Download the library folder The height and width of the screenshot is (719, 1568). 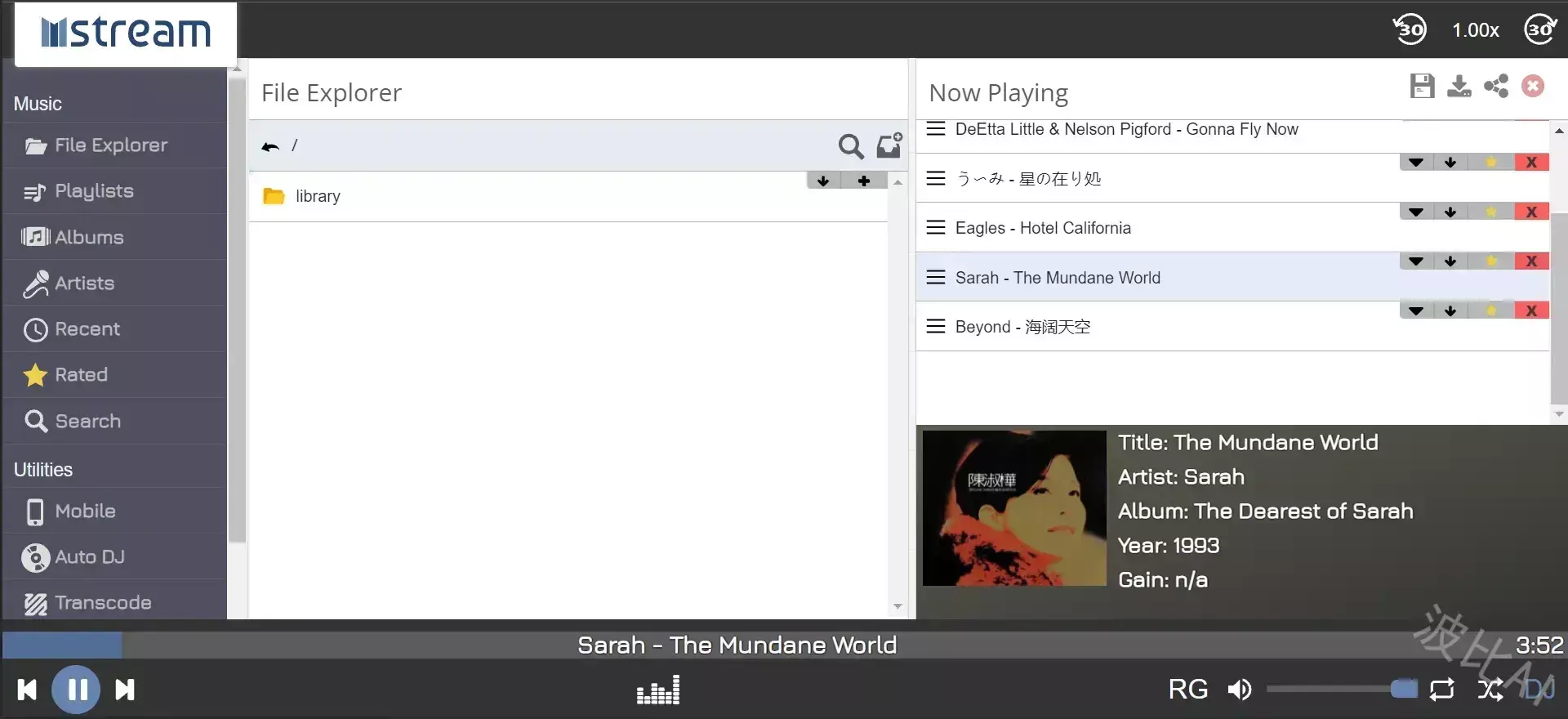click(x=823, y=181)
